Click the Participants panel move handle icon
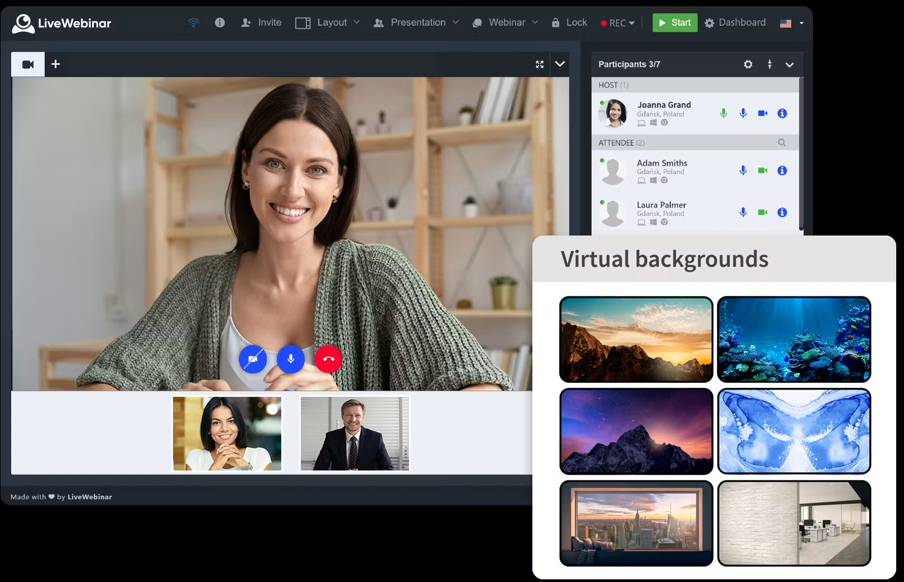 (x=770, y=64)
